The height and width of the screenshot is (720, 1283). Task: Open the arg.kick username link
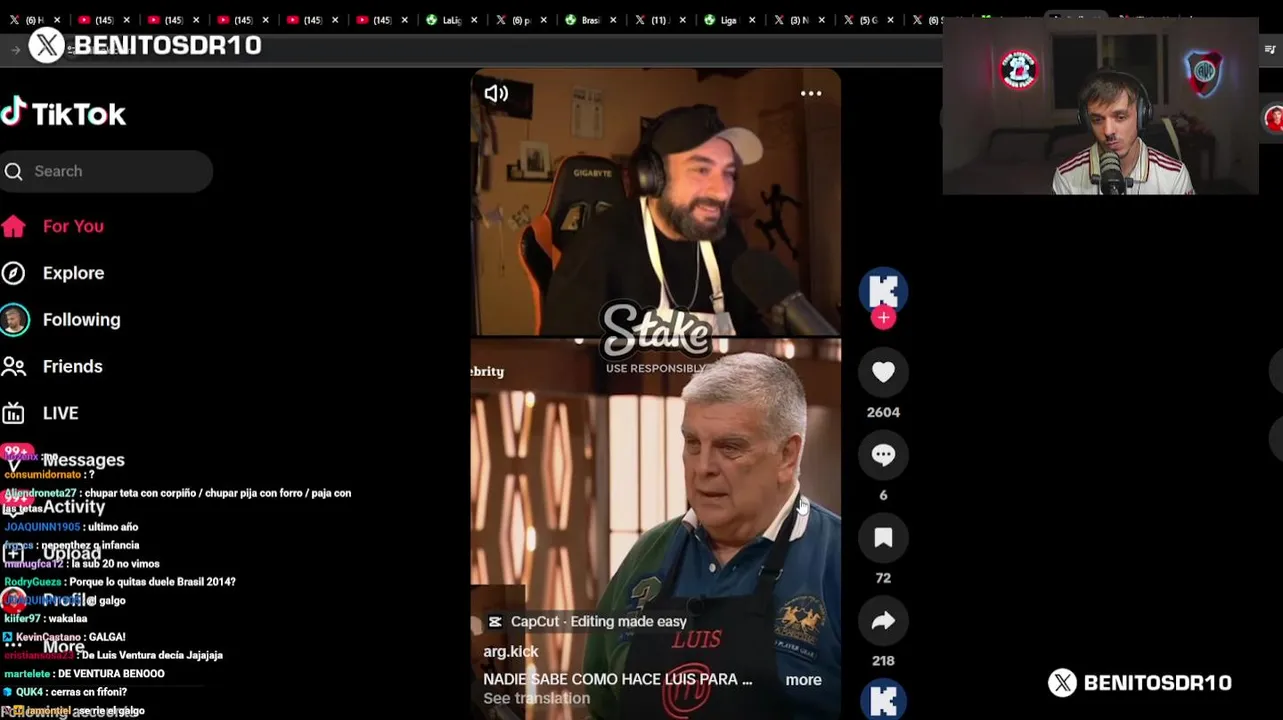511,652
